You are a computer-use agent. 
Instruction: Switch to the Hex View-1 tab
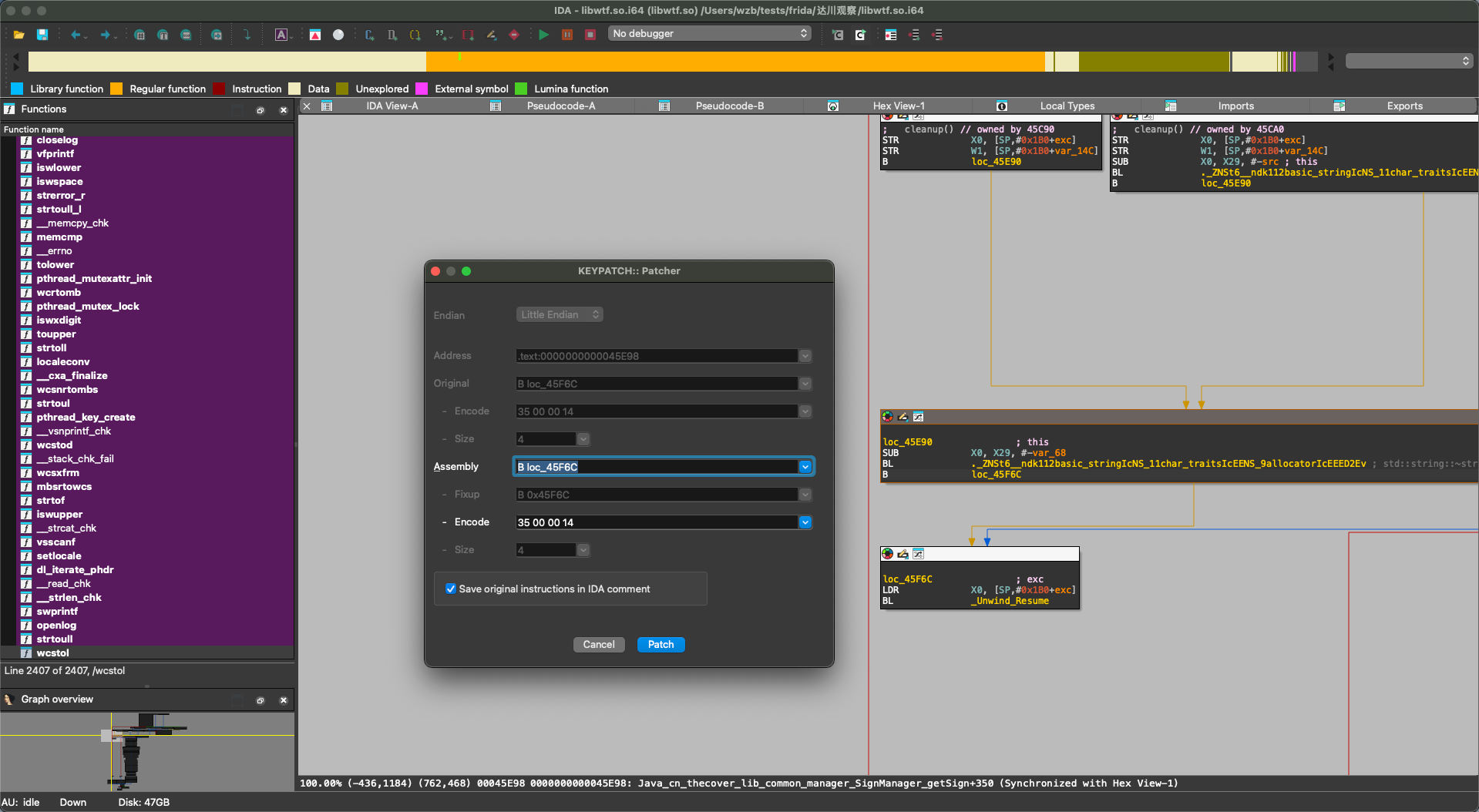point(899,106)
